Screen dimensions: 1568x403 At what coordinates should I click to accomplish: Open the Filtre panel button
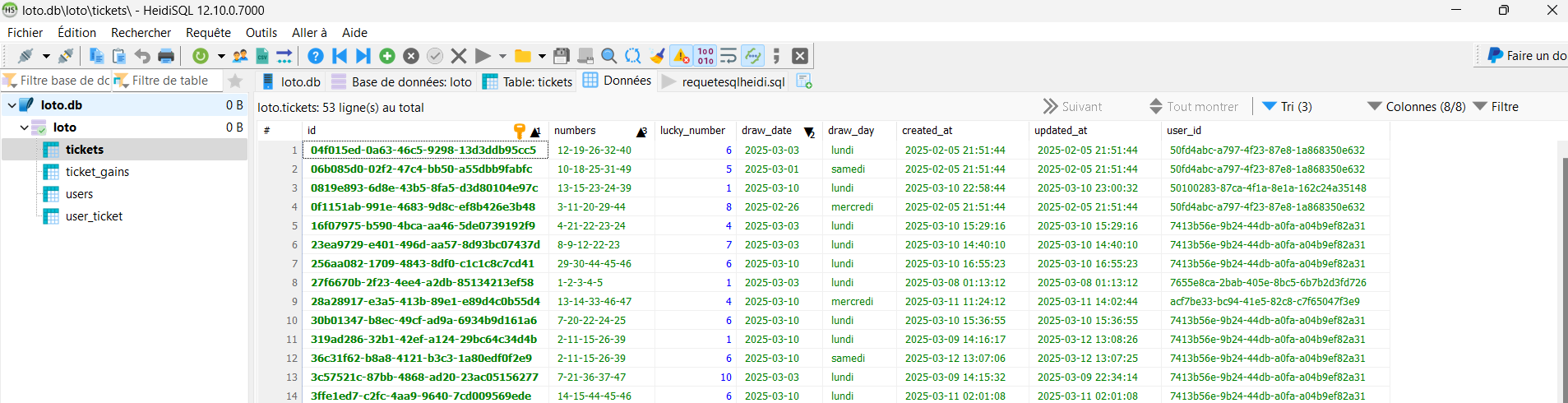click(1496, 106)
